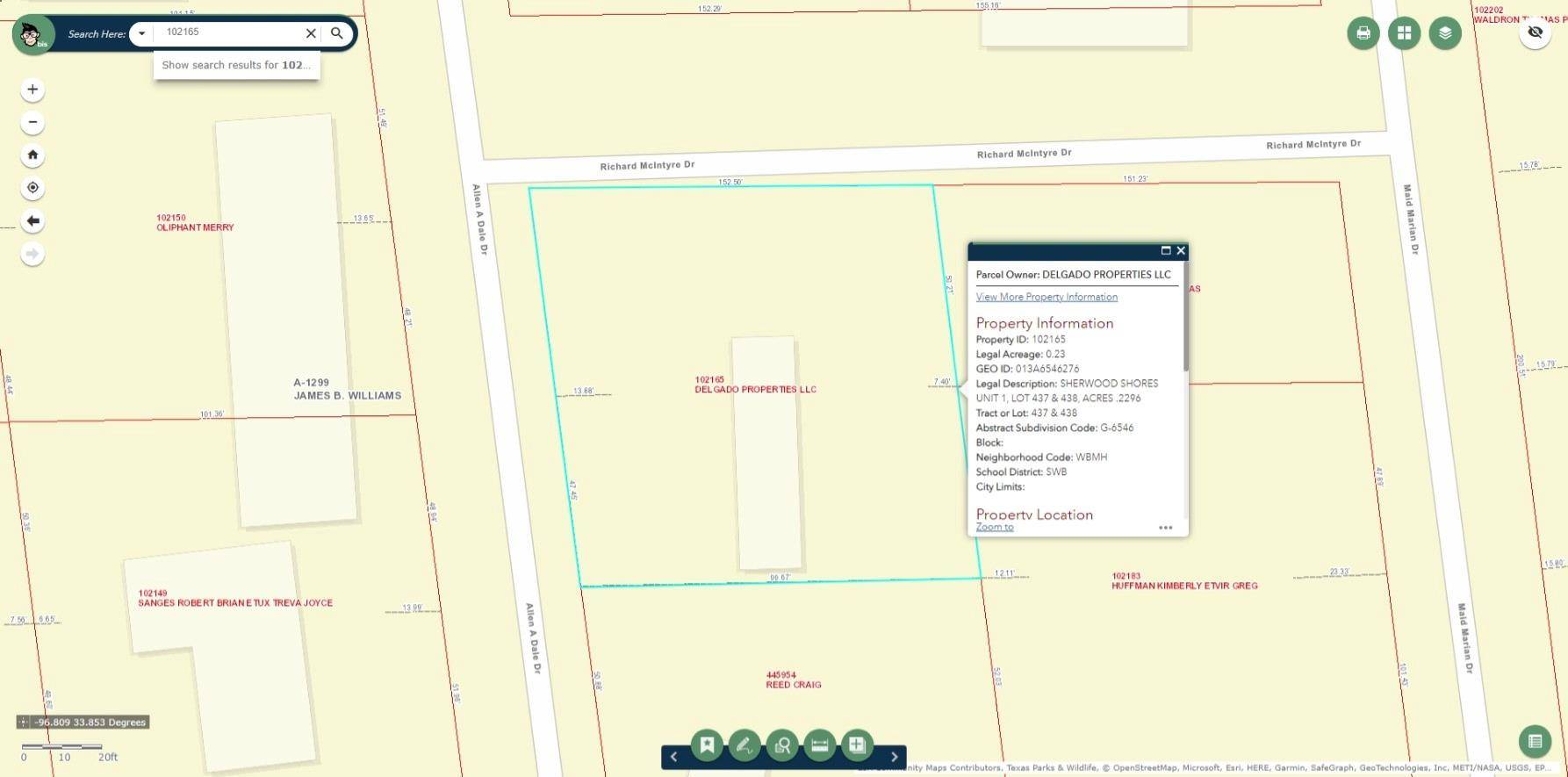Open attribute table at bottom right
The height and width of the screenshot is (777, 1568).
1535,741
